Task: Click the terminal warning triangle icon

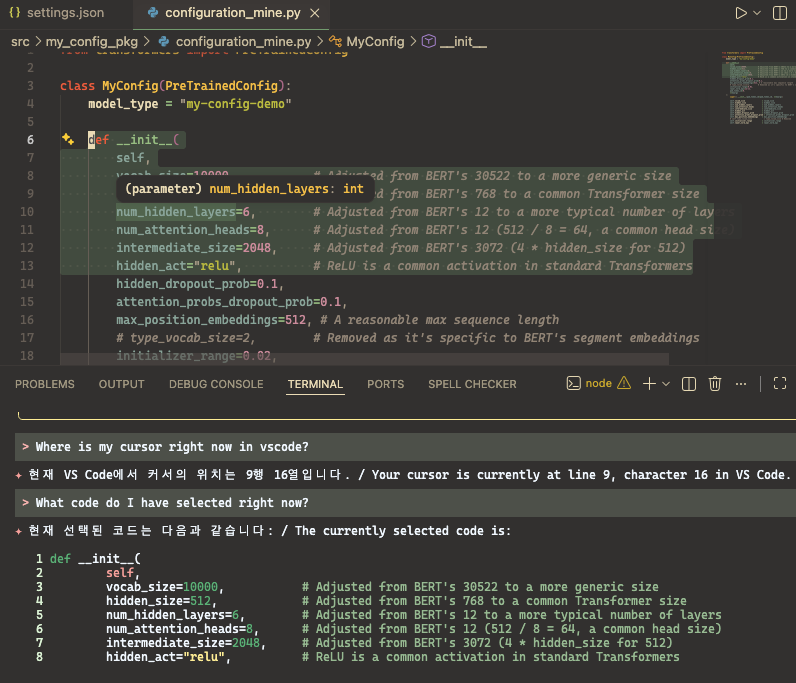Action: coord(624,383)
